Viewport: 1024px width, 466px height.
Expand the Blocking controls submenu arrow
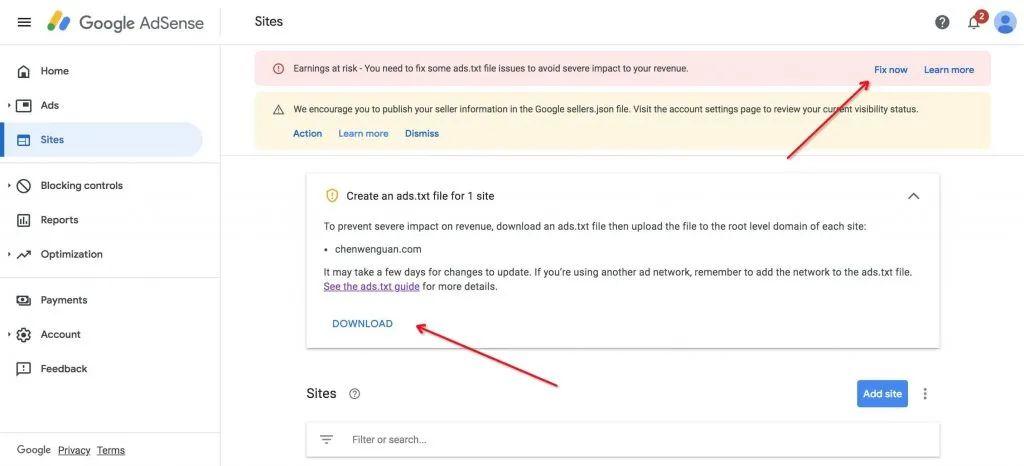click(8, 186)
